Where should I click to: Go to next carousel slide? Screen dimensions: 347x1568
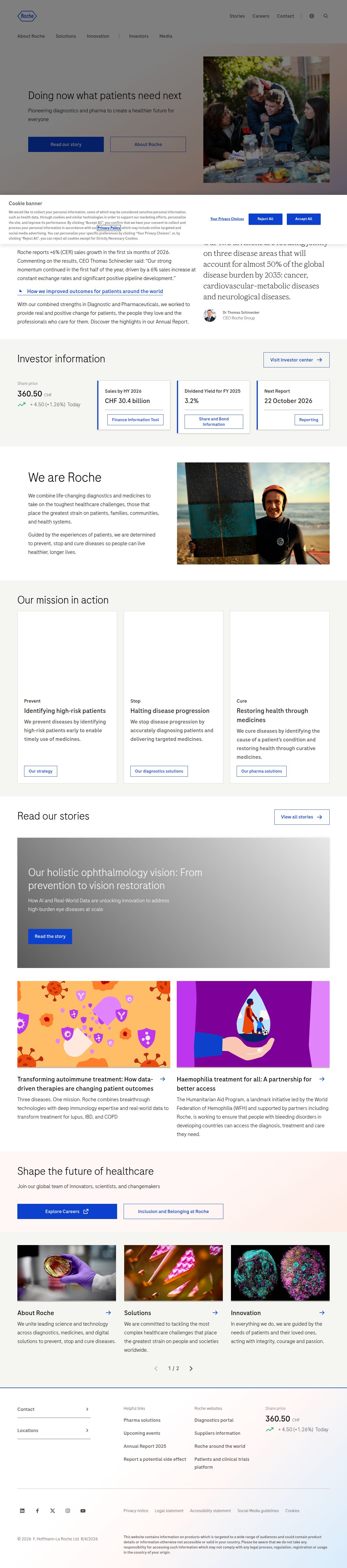click(x=191, y=1368)
